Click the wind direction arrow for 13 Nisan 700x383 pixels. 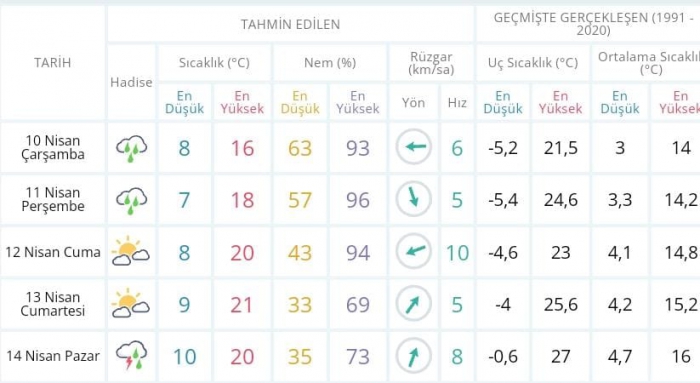pos(413,304)
